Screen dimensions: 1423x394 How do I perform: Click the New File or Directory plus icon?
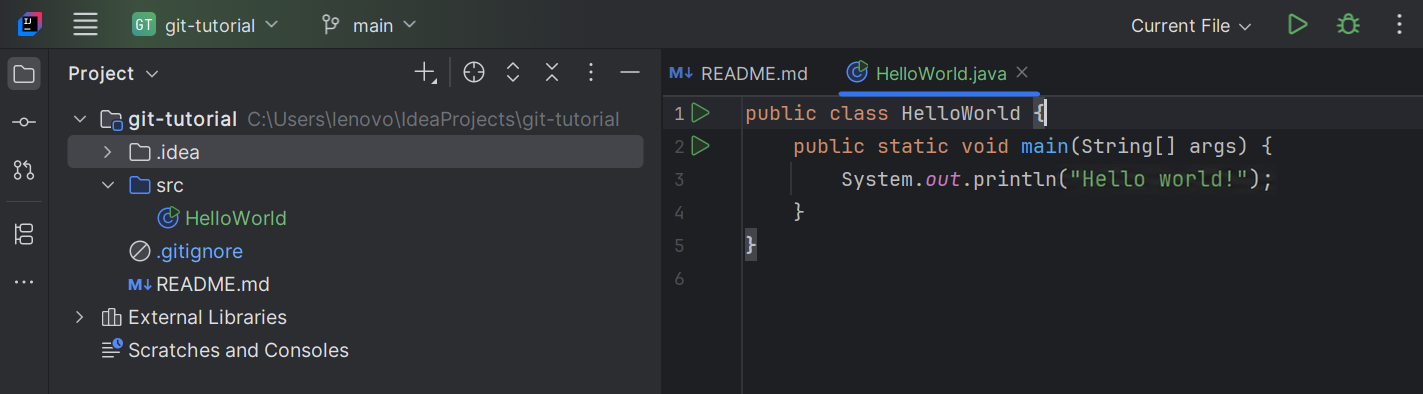click(426, 72)
